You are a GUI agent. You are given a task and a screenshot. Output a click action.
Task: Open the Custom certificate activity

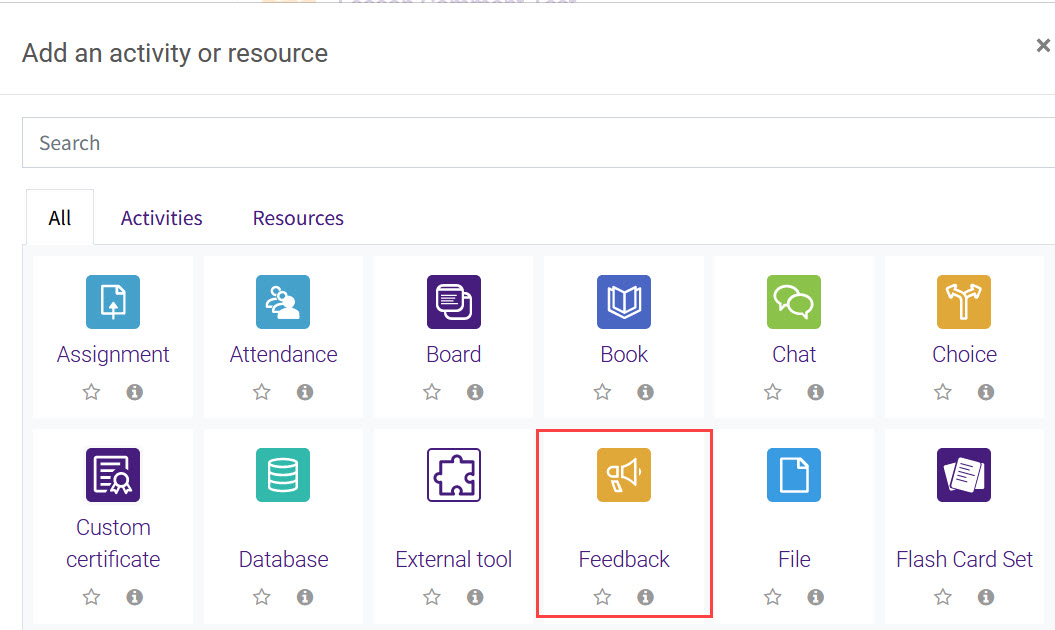click(113, 475)
